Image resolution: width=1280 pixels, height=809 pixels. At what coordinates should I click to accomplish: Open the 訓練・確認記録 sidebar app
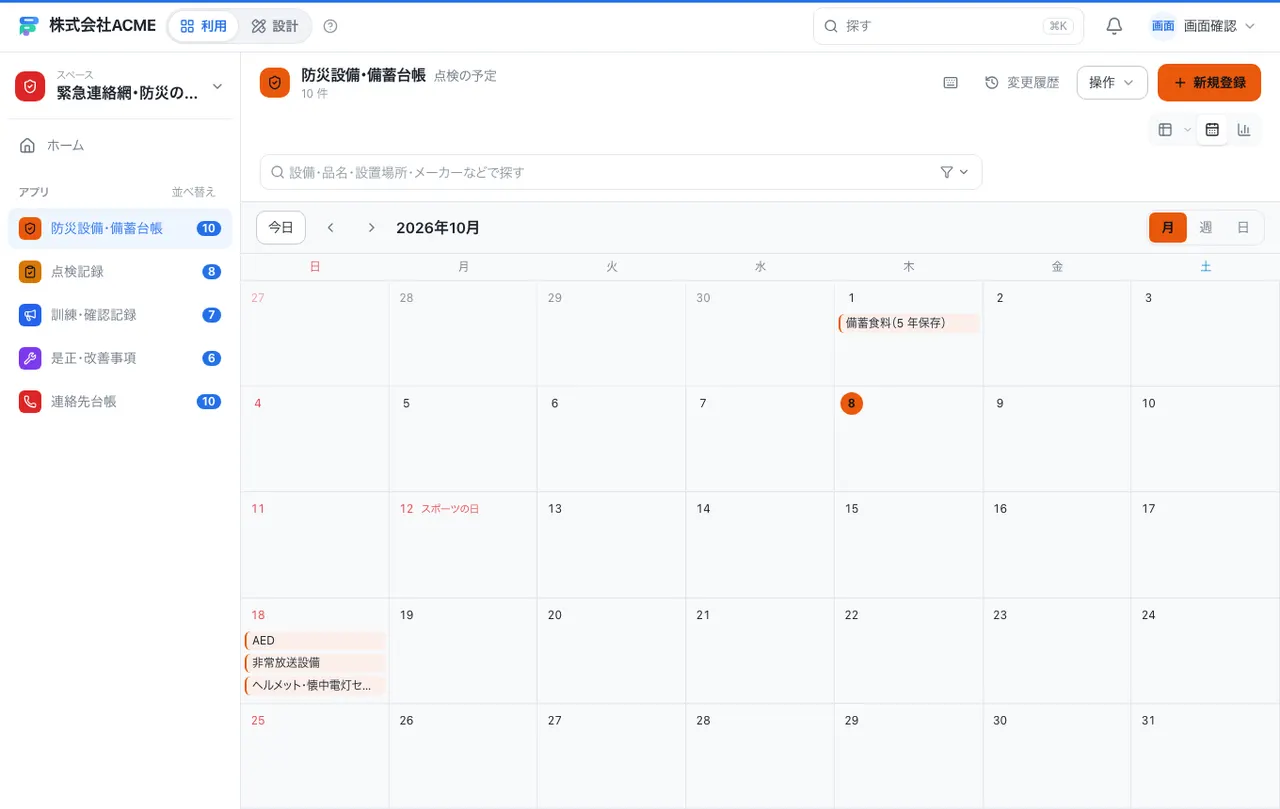coord(120,315)
